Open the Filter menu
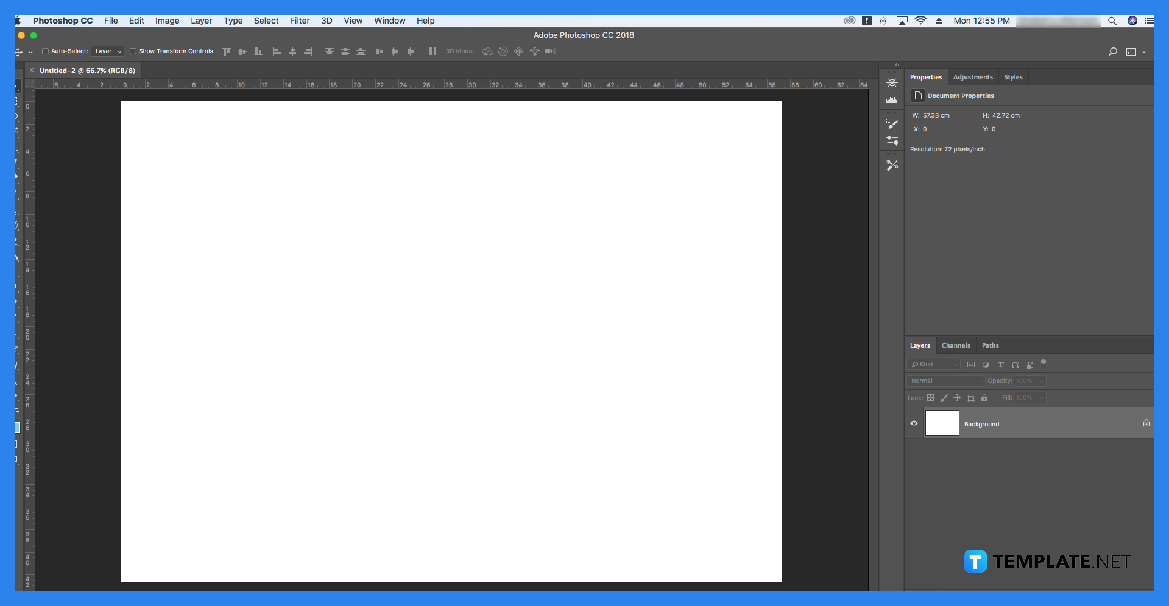Viewport: 1169px width, 606px height. coord(299,20)
